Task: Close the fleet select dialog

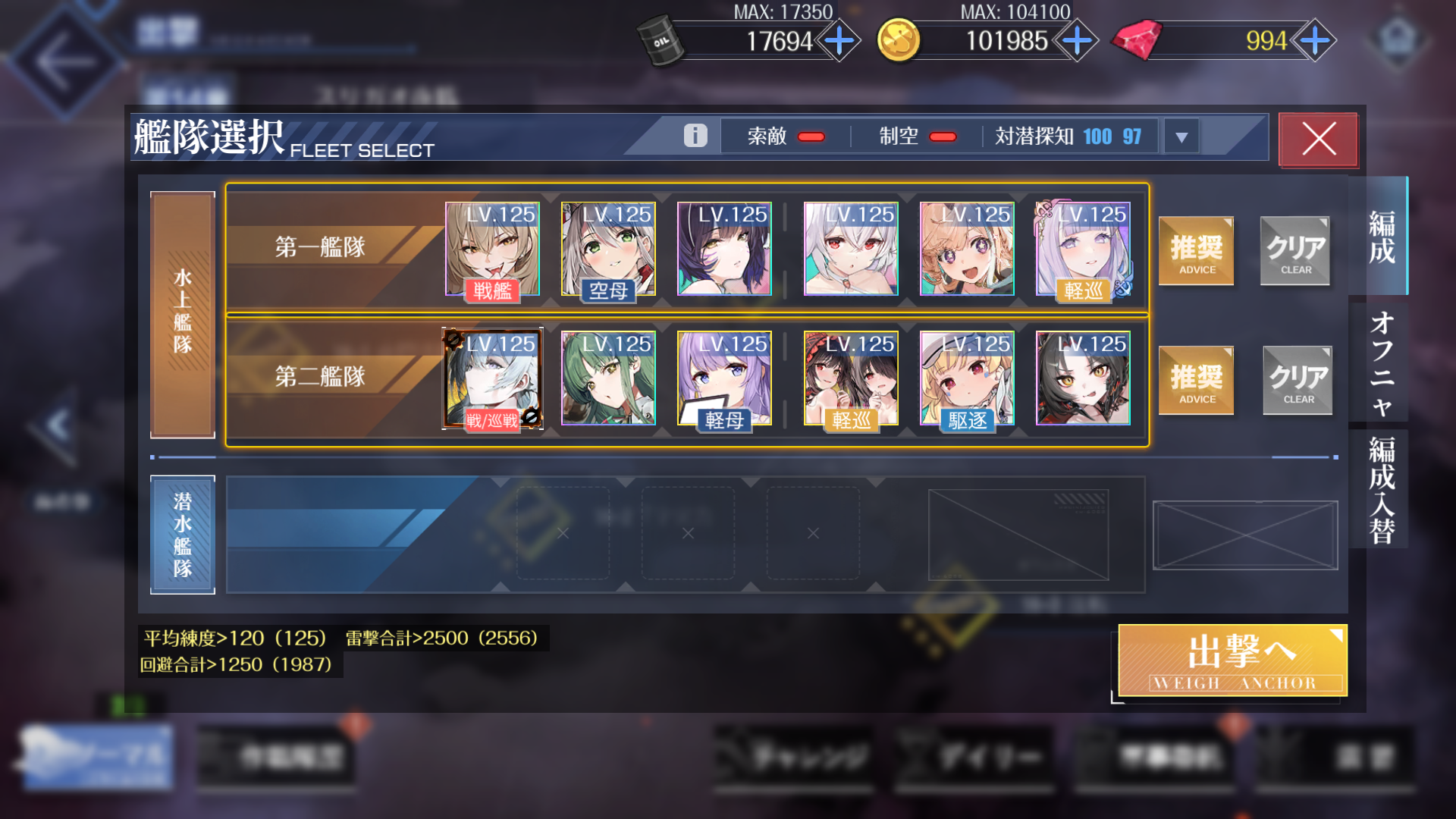Action: point(1318,139)
